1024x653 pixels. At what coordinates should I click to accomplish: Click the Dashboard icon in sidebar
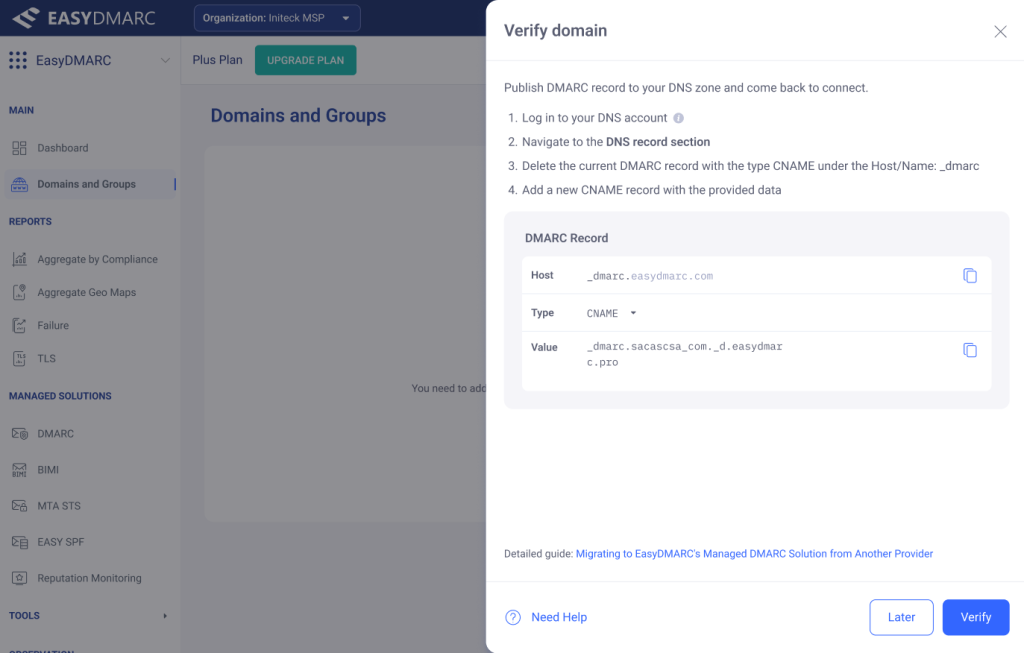[x=19, y=148]
